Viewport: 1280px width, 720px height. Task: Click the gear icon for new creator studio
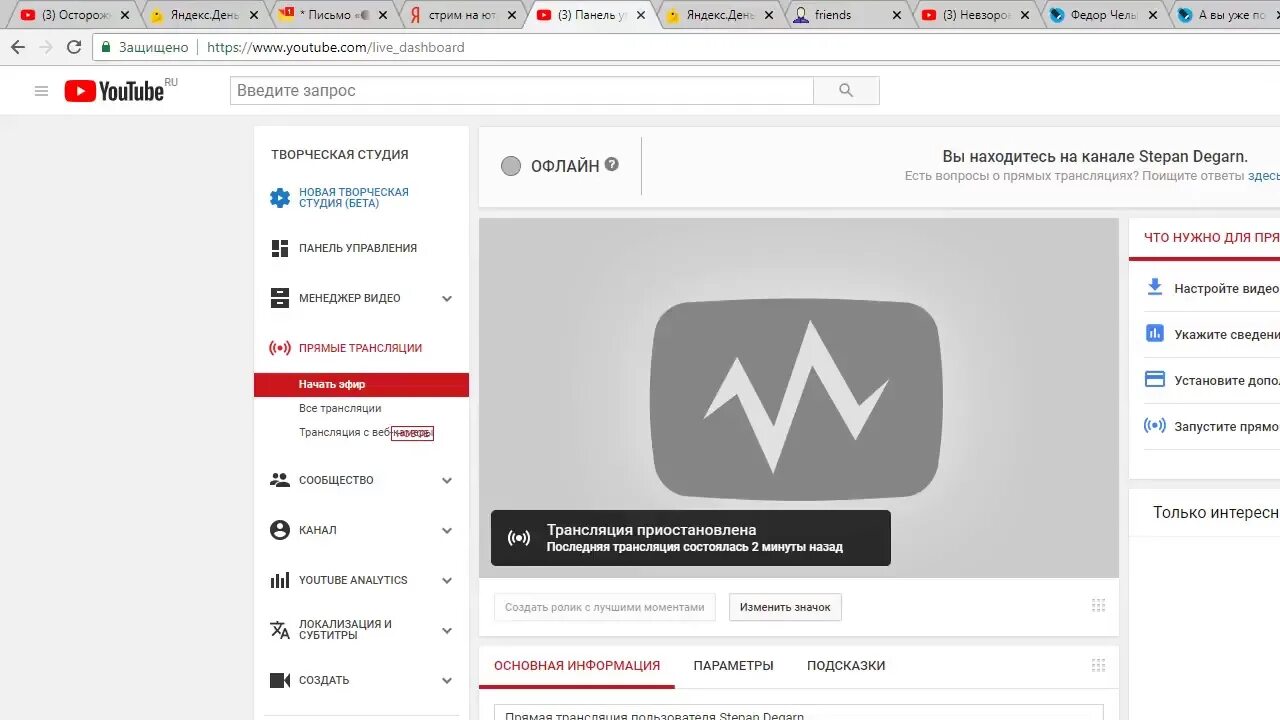click(x=280, y=198)
